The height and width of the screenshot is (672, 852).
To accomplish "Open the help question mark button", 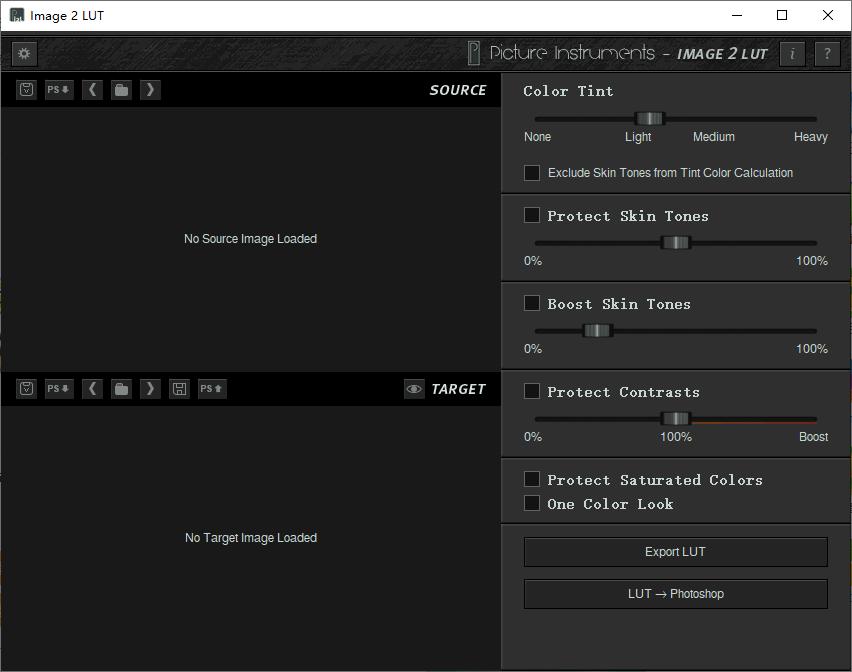I will (x=827, y=54).
